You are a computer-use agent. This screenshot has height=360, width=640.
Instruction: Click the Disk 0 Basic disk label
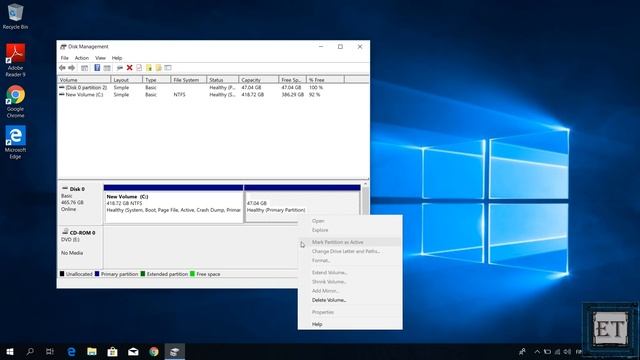tap(80, 203)
